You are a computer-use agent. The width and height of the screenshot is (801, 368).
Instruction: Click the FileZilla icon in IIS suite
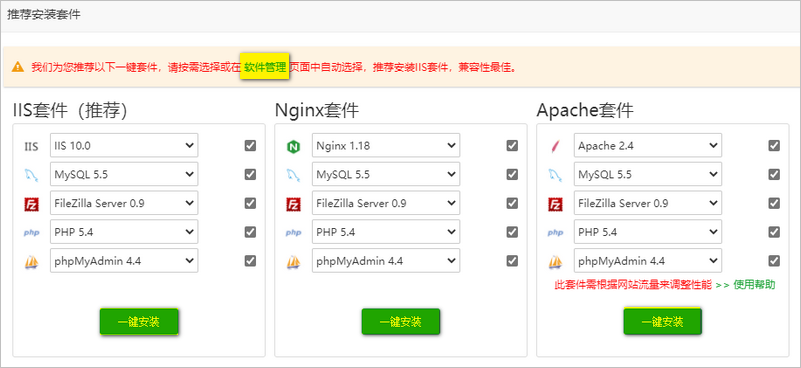(32, 204)
